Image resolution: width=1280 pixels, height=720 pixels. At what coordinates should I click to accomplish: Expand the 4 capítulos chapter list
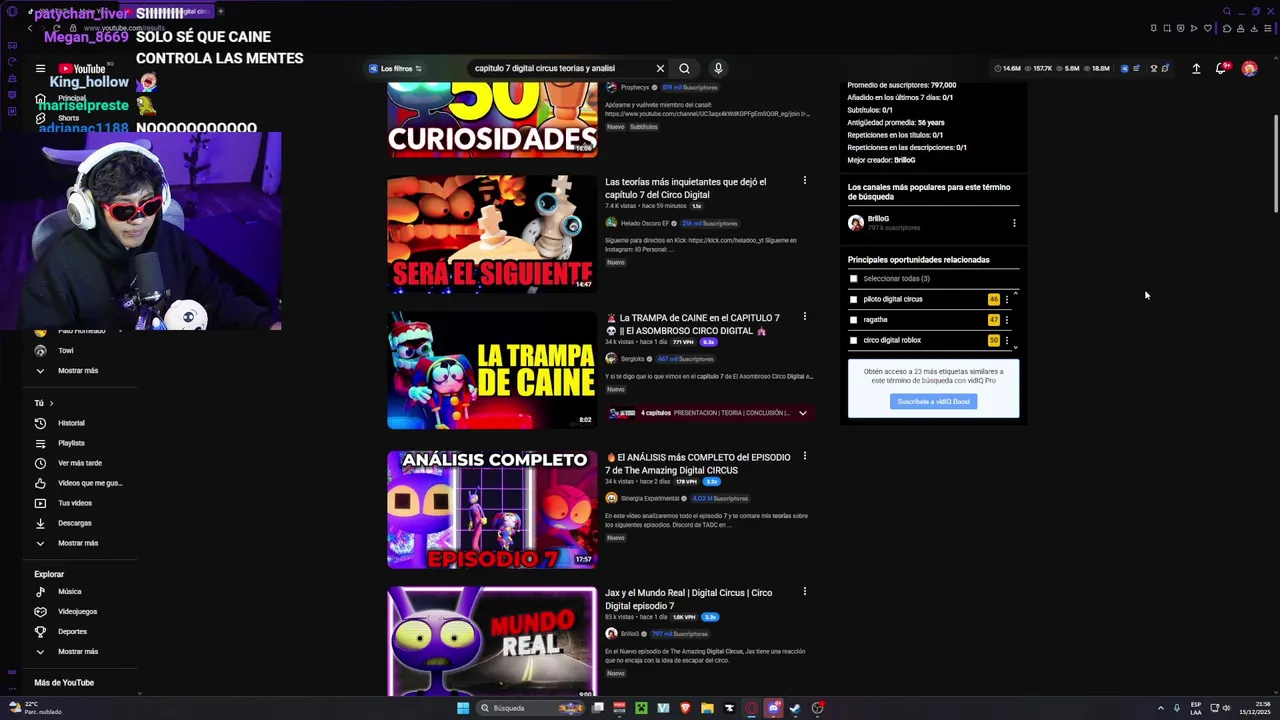pos(802,413)
